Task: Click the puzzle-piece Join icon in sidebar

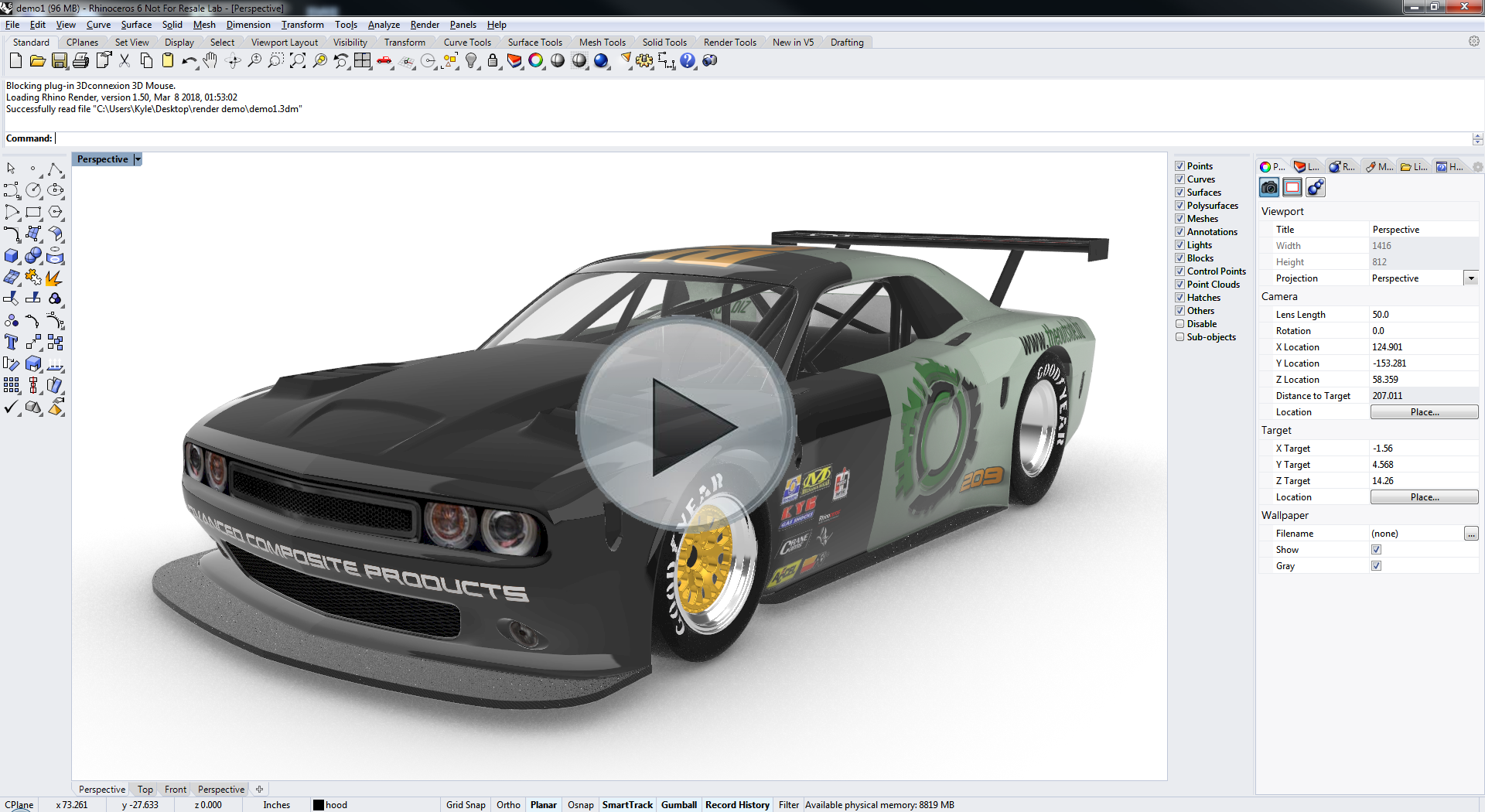Action: (x=33, y=277)
